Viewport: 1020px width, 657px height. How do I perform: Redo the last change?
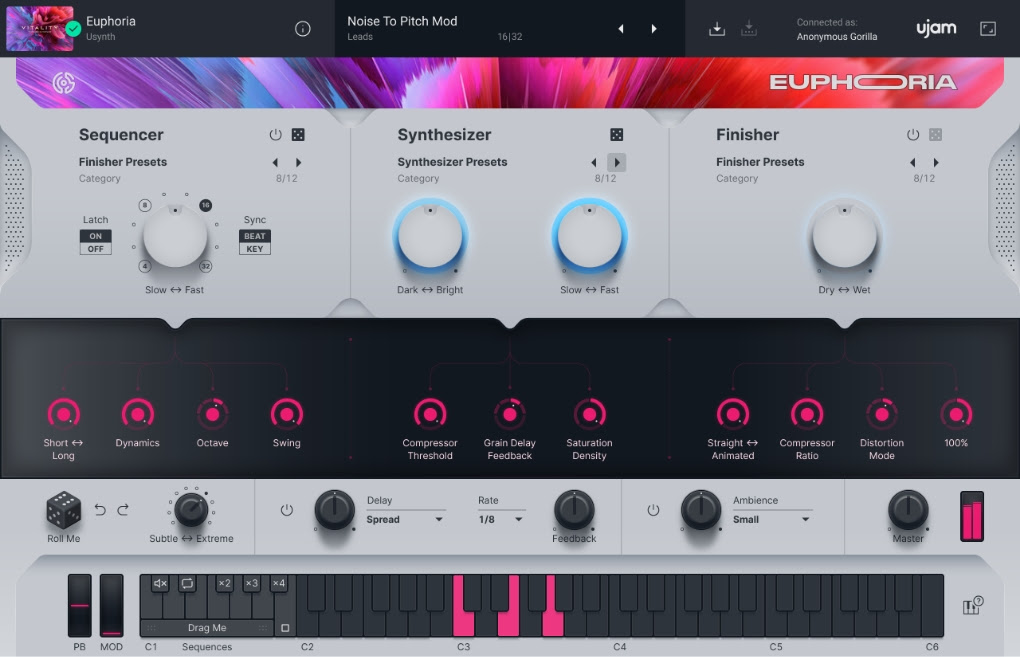(123, 510)
